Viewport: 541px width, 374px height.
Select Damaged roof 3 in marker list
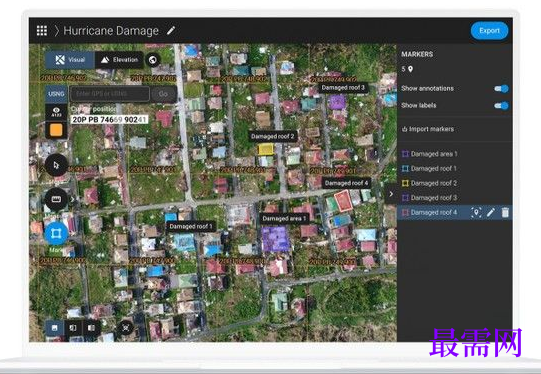click(x=454, y=198)
